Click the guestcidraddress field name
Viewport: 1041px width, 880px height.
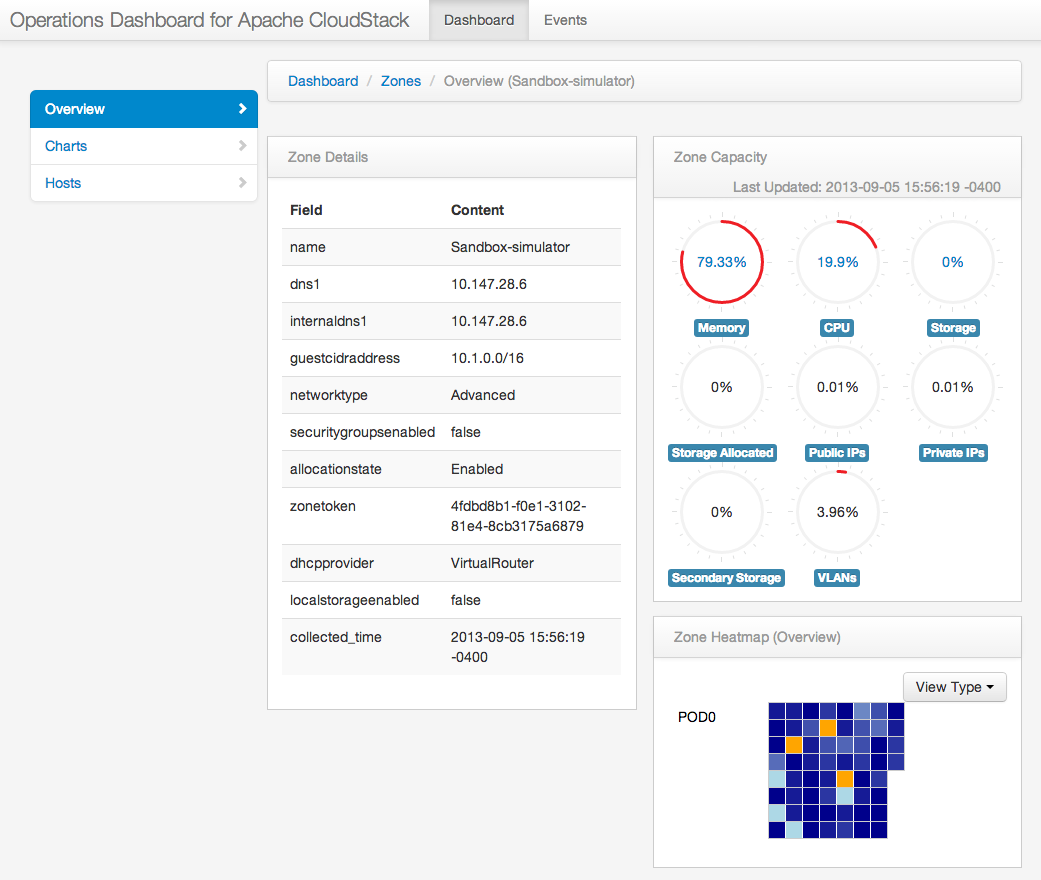(345, 359)
